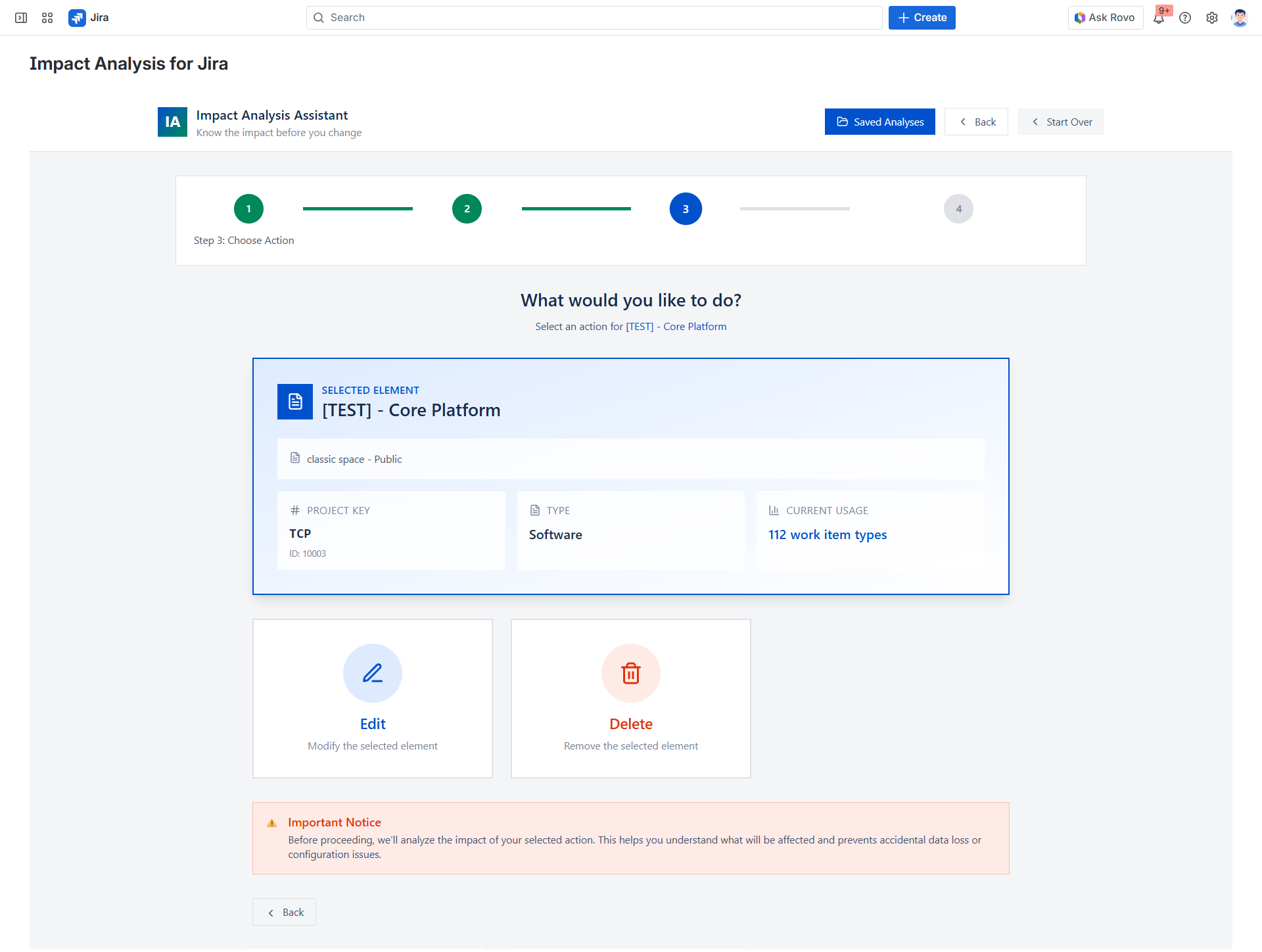Select the Delete trash action icon
Image resolution: width=1262 pixels, height=952 pixels.
[630, 673]
